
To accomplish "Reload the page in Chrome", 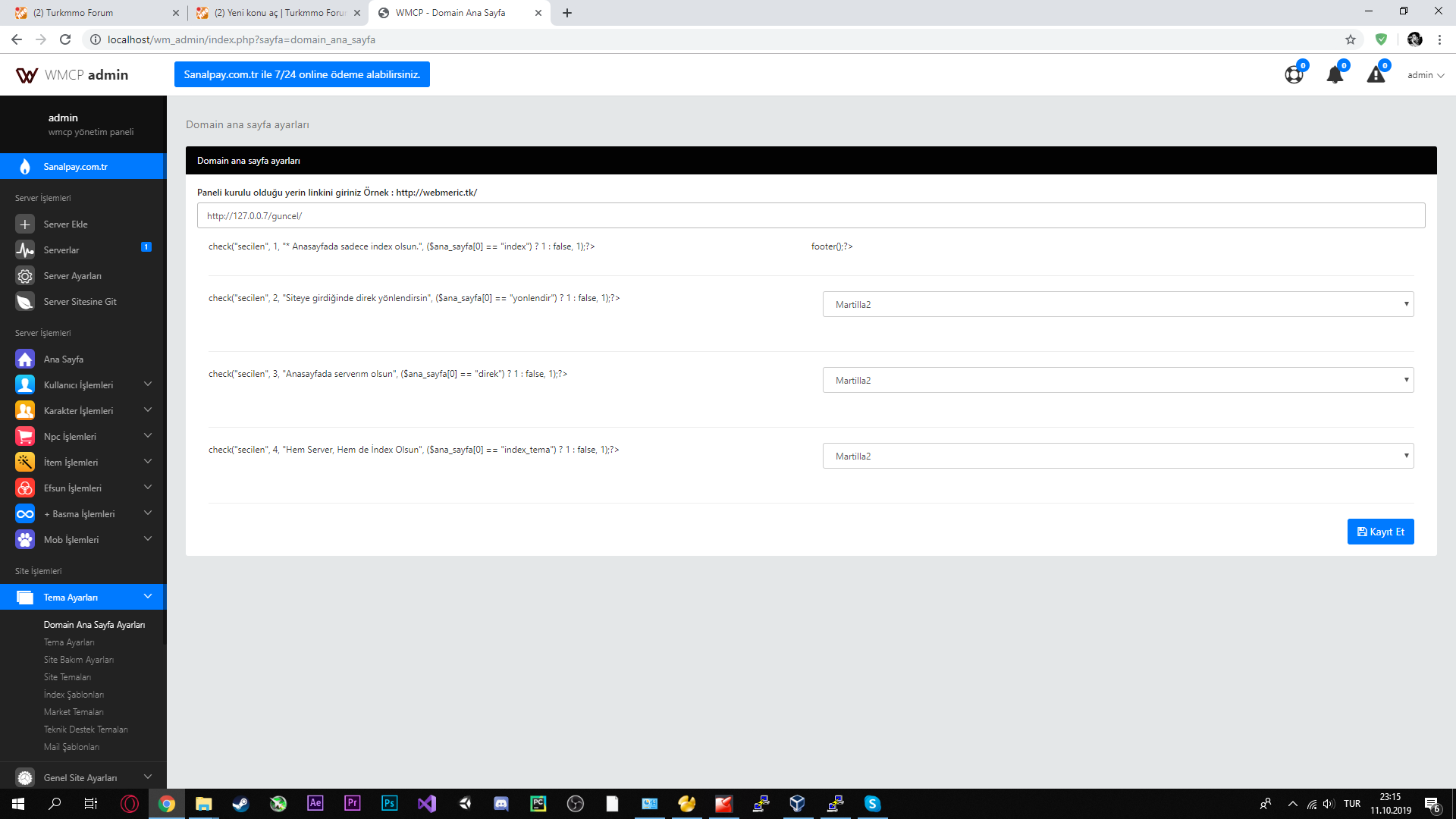I will click(65, 39).
